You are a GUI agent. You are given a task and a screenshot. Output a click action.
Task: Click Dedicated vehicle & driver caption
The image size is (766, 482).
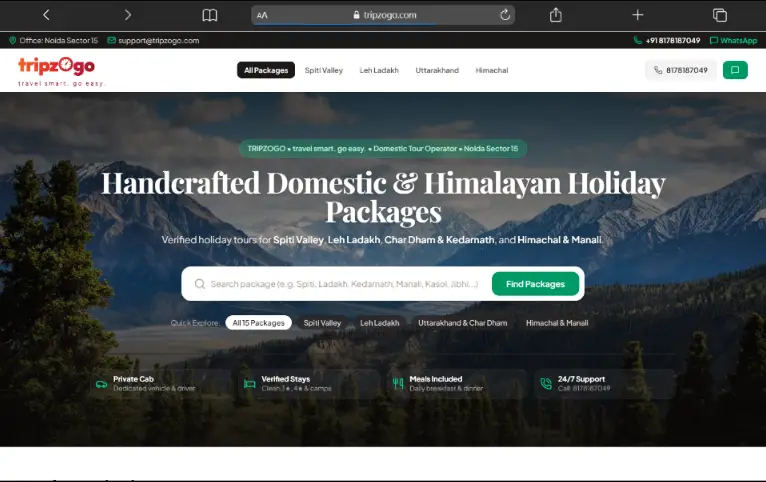pos(154,389)
